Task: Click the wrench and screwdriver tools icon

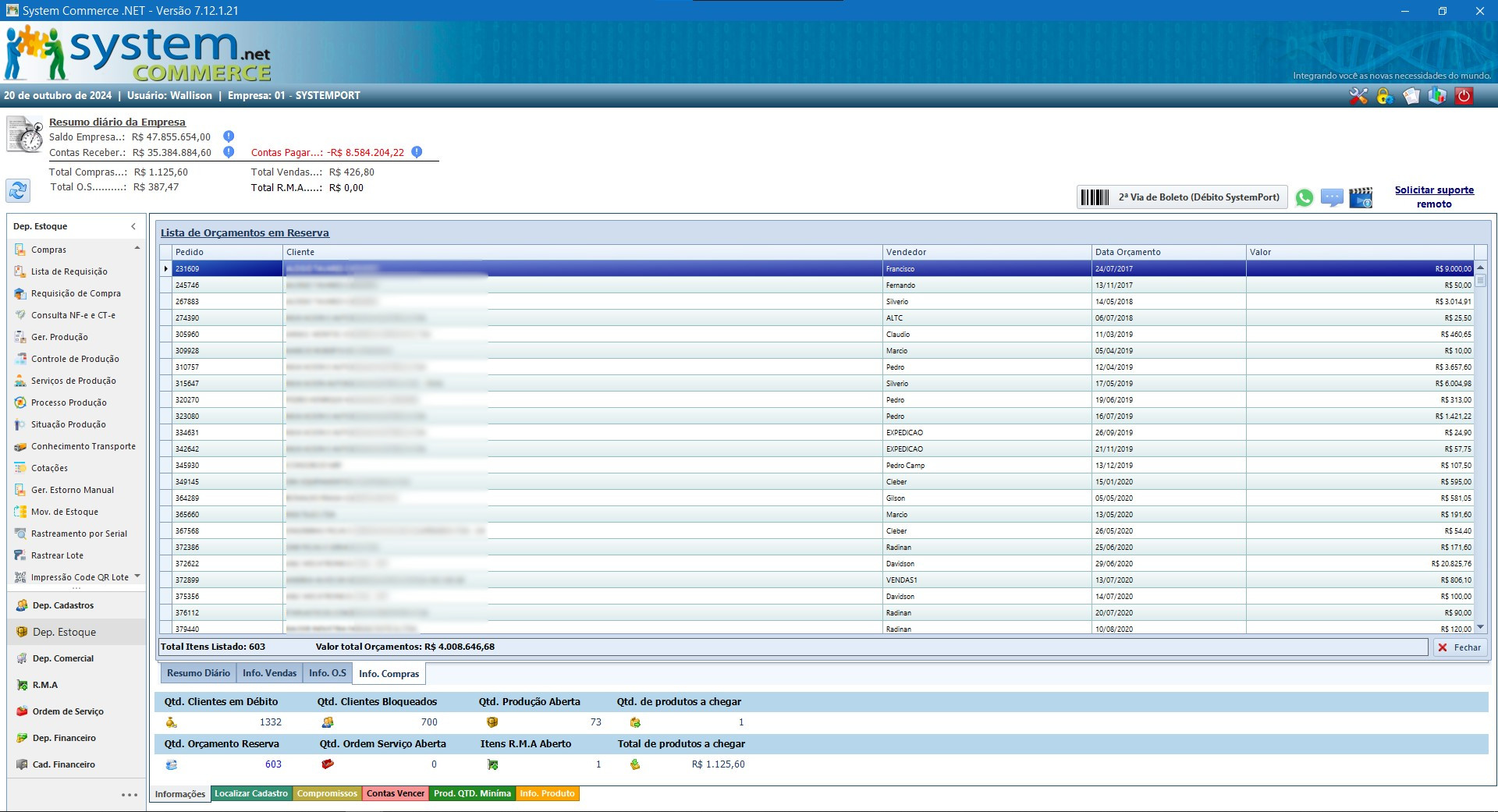Action: tap(1358, 96)
